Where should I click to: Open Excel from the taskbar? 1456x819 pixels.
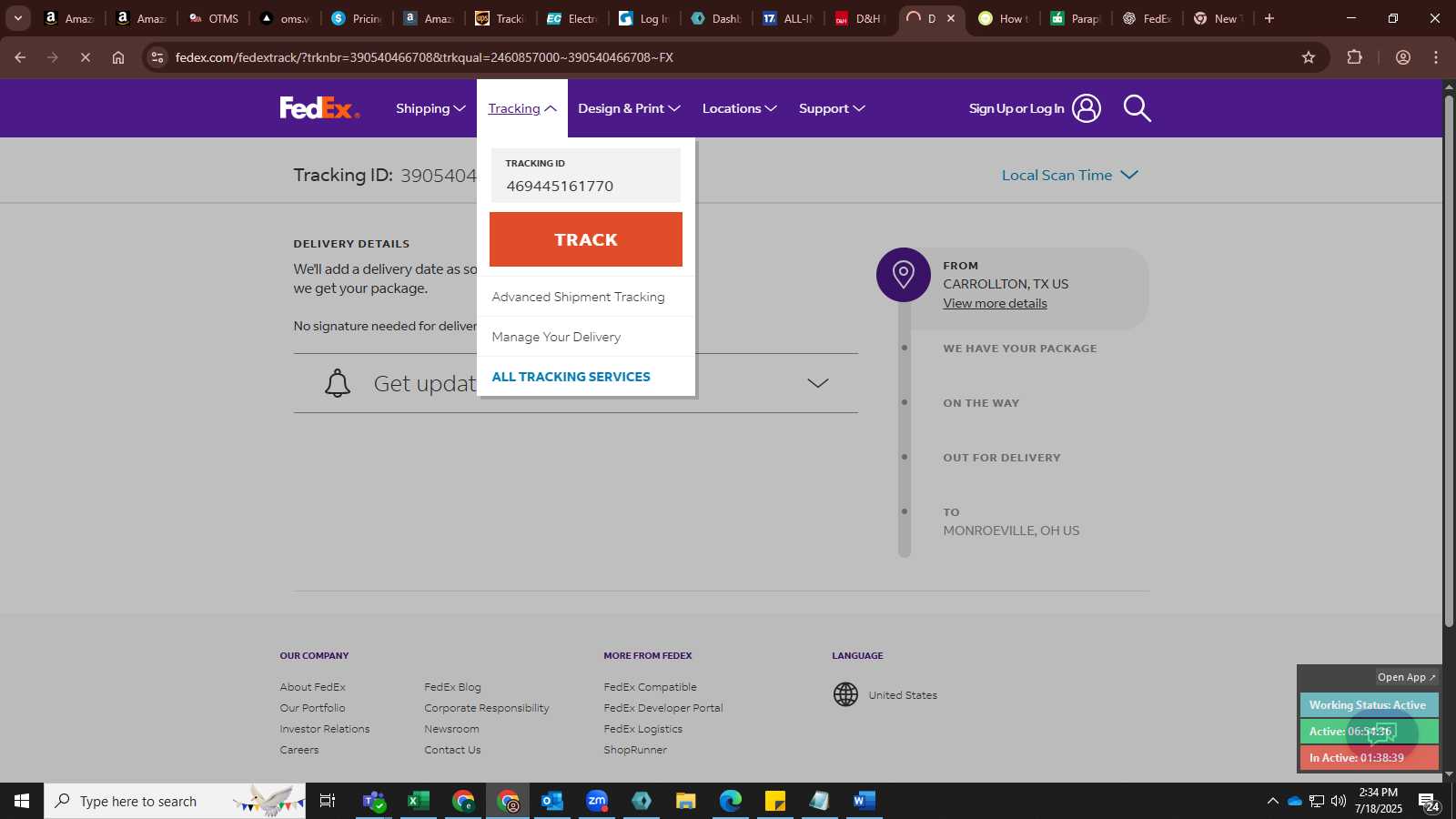tap(419, 801)
